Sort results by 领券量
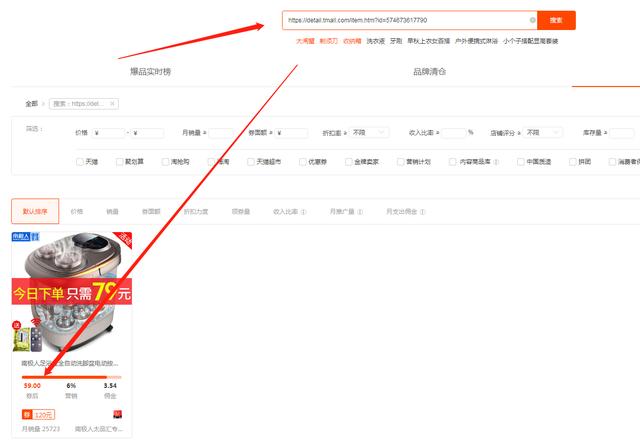 pyautogui.click(x=241, y=212)
